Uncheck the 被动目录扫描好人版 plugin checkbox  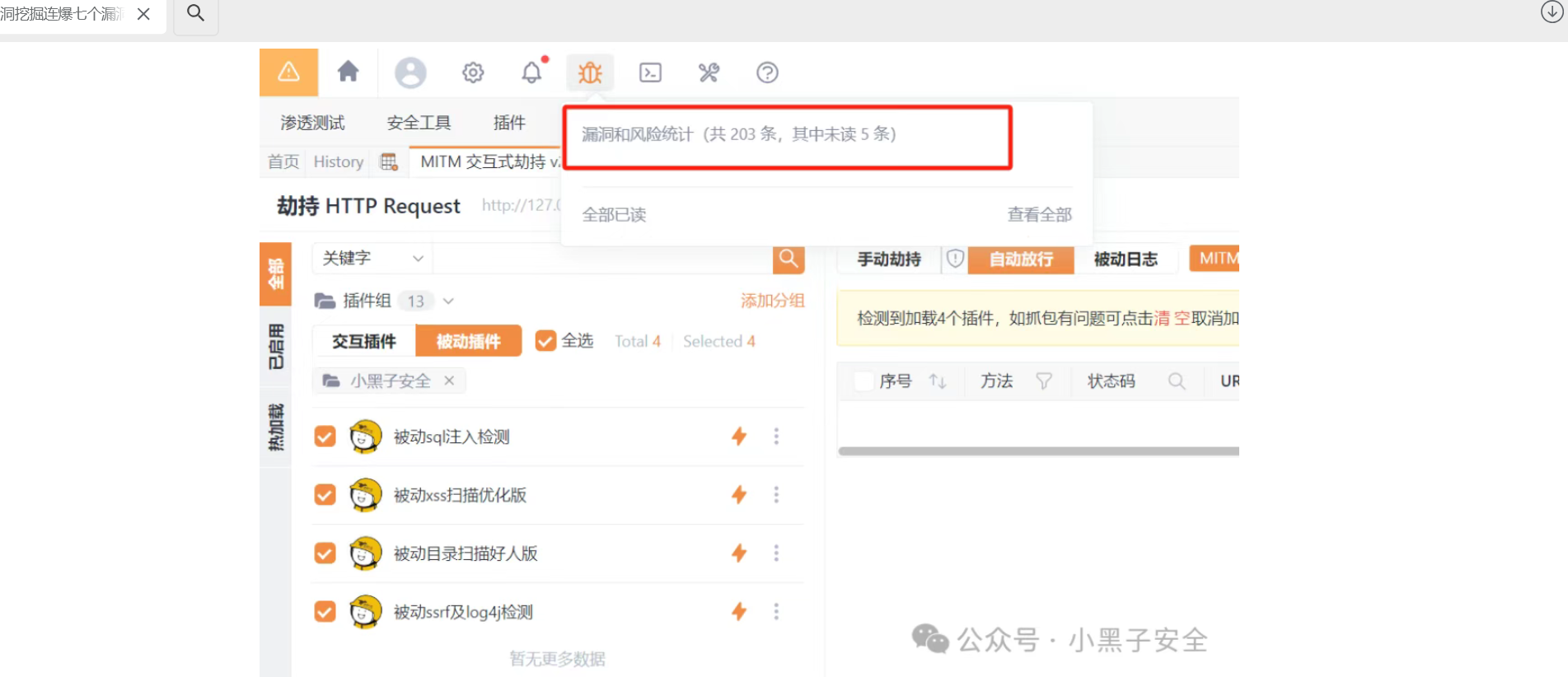[325, 553]
